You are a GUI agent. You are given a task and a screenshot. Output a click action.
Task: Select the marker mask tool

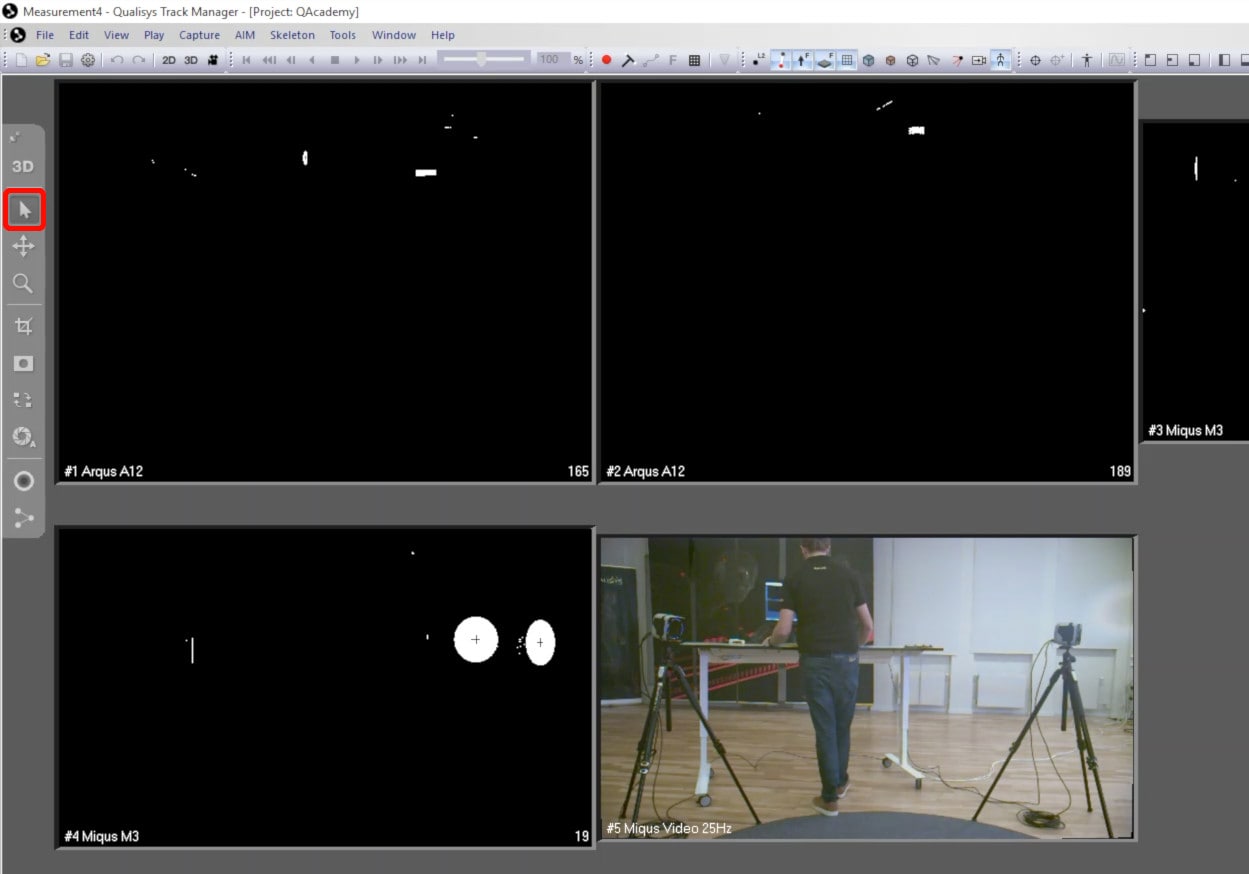click(24, 363)
